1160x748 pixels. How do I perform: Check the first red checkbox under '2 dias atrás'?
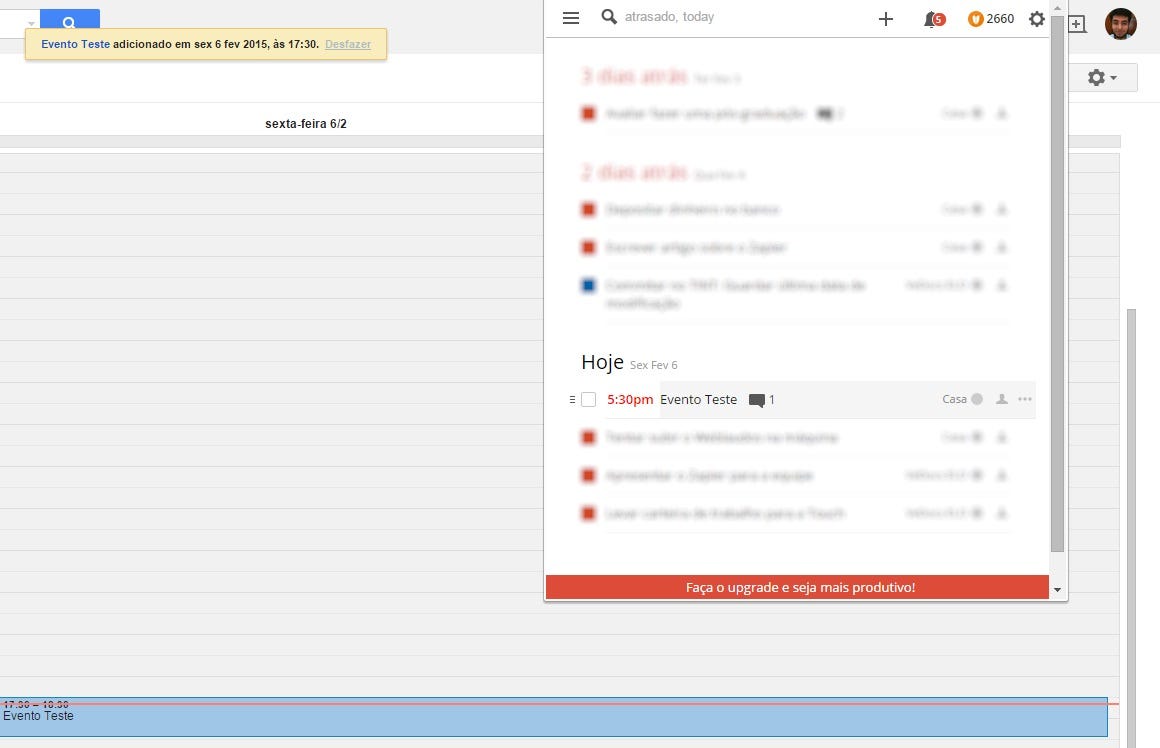(x=588, y=209)
